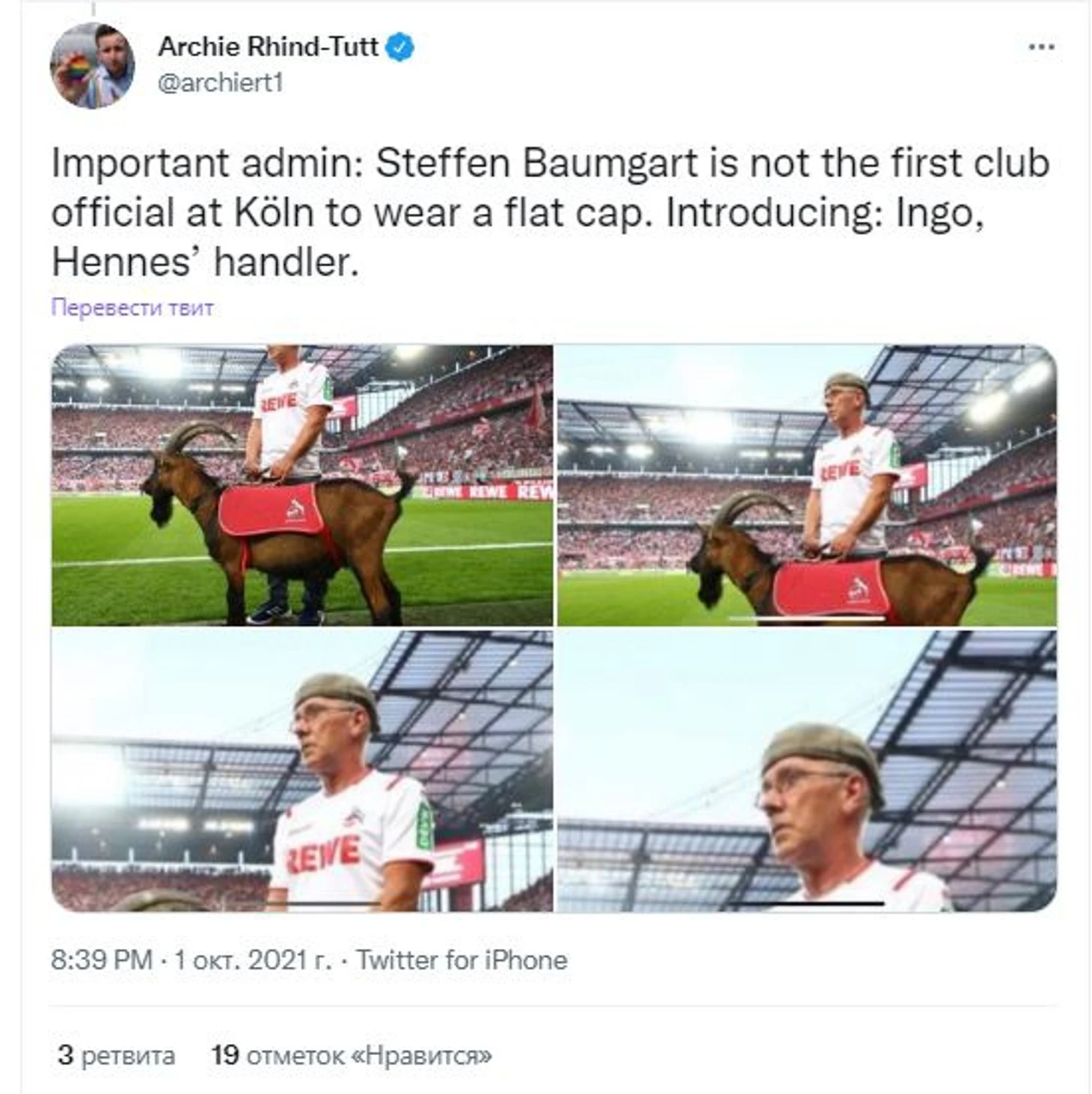Screen dimensions: 1092x1094
Task: Click the '1 окт. 2021 г.' date
Action: point(252,959)
